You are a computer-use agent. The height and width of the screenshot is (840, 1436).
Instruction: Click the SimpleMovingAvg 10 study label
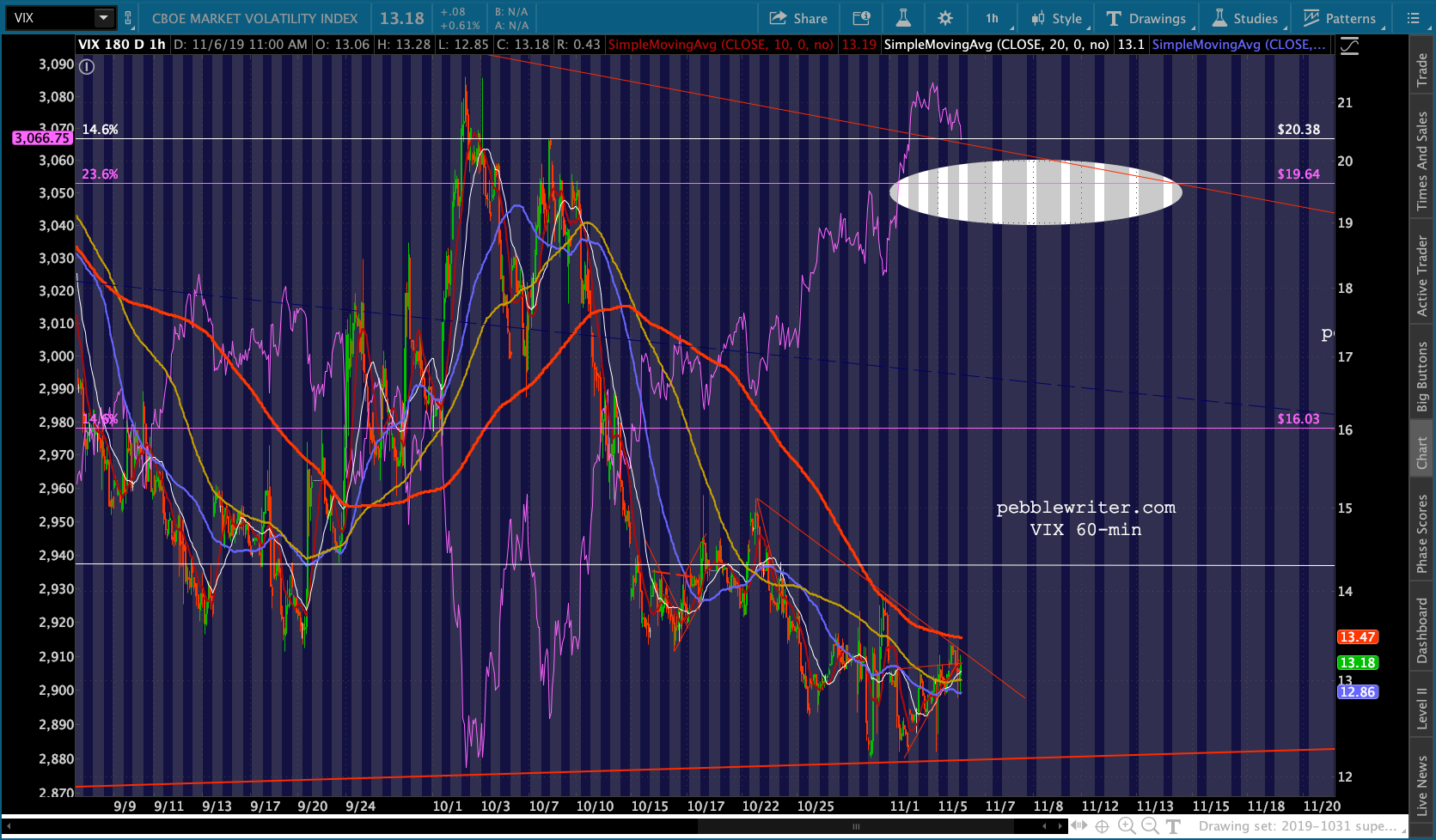720,45
